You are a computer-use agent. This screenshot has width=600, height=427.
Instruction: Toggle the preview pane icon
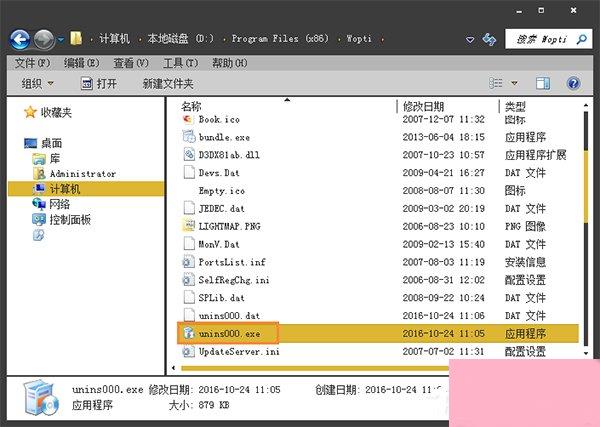(543, 83)
